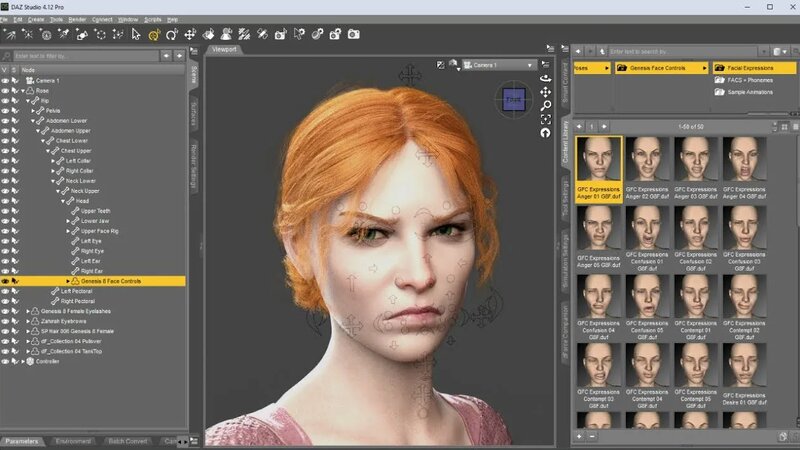Collapse the Head node
The image size is (800, 450).
pos(63,201)
